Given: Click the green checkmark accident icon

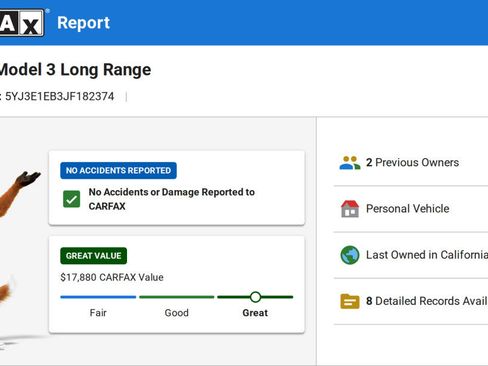Looking at the screenshot, I should click(x=72, y=199).
